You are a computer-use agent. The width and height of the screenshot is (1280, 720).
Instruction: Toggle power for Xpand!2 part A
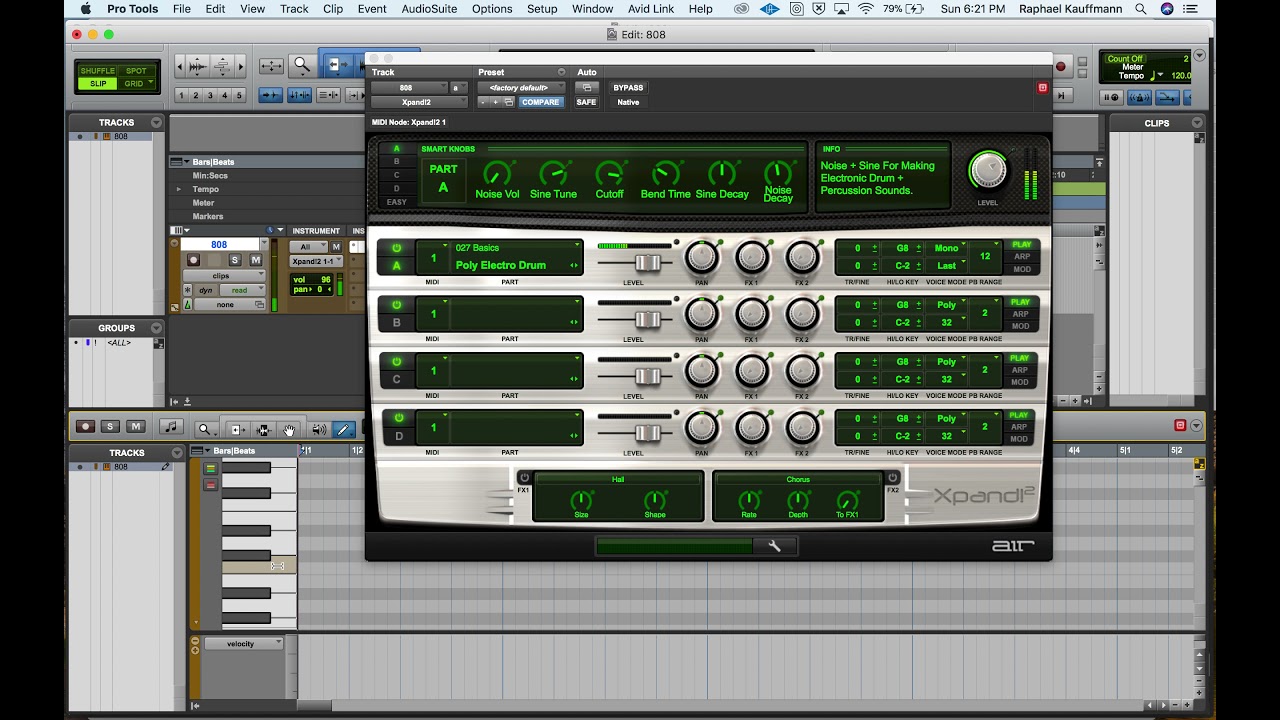click(x=396, y=247)
